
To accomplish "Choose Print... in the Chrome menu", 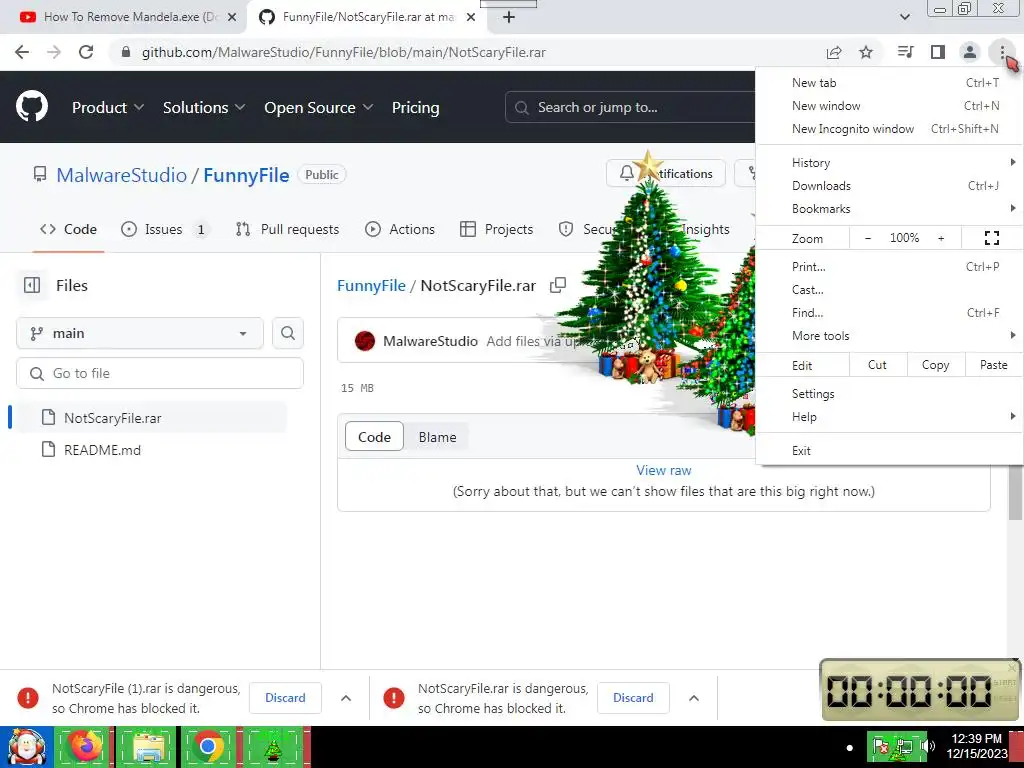I will pyautogui.click(x=889, y=266).
